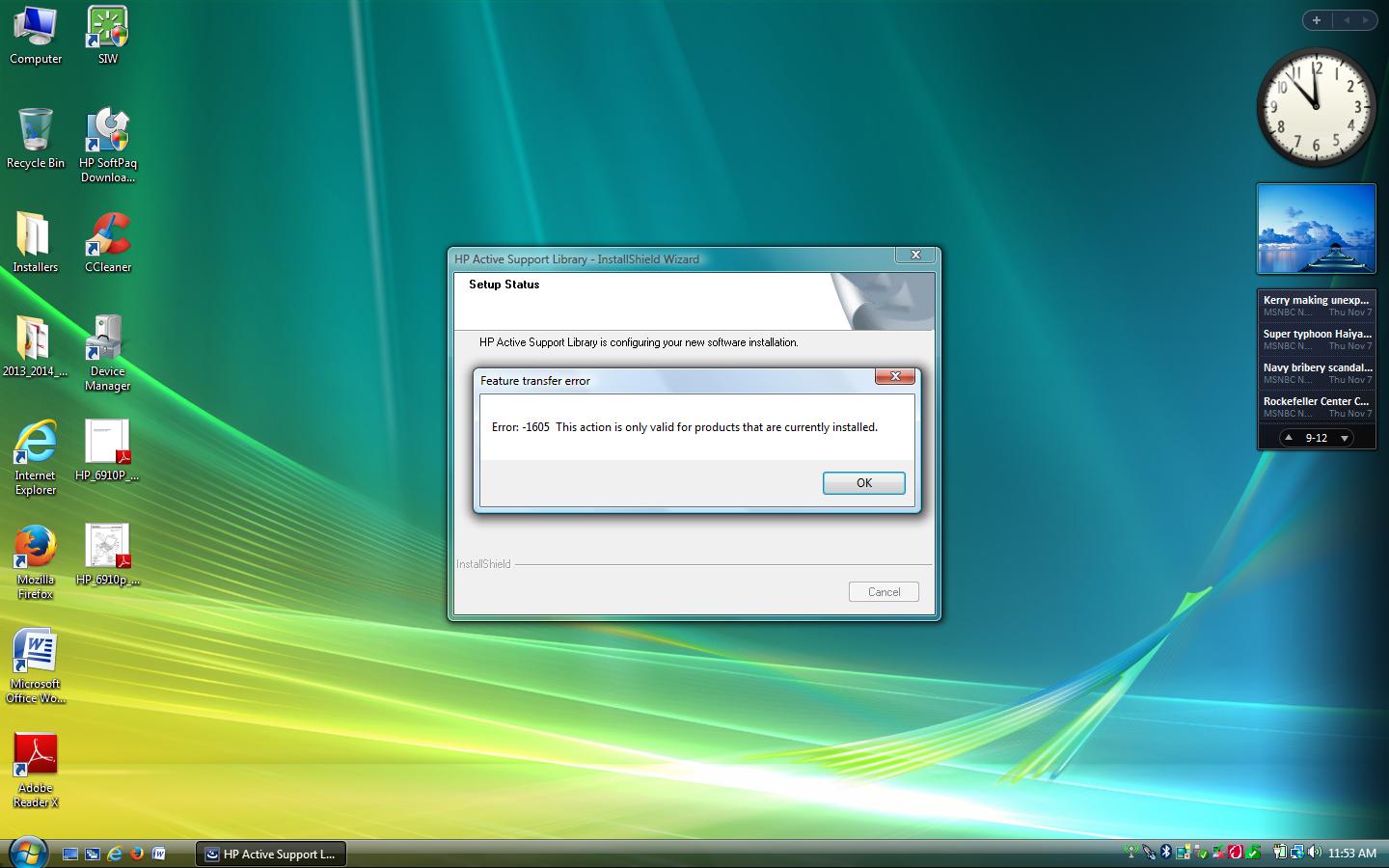Select the Device Manager desktop shortcut
This screenshot has height=868, width=1389.
coord(108,354)
